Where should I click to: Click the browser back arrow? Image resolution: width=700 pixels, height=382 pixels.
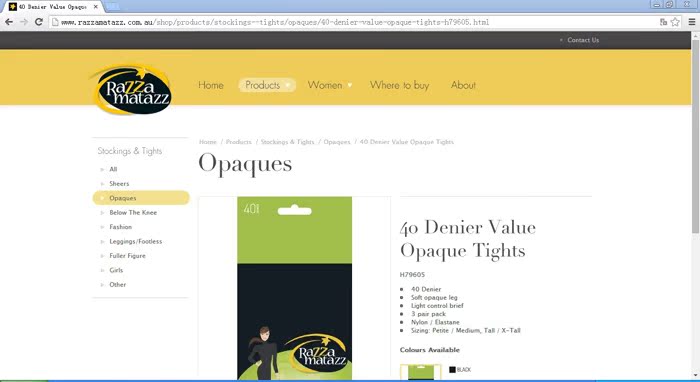coord(9,22)
